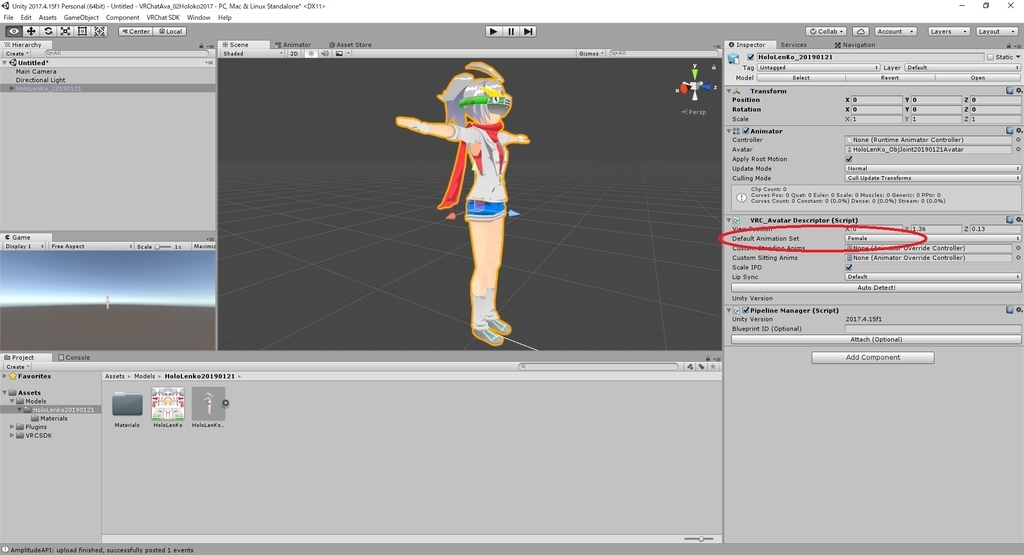Open the VRChat SDK menu
The width and height of the screenshot is (1024, 555).
pyautogui.click(x=163, y=18)
